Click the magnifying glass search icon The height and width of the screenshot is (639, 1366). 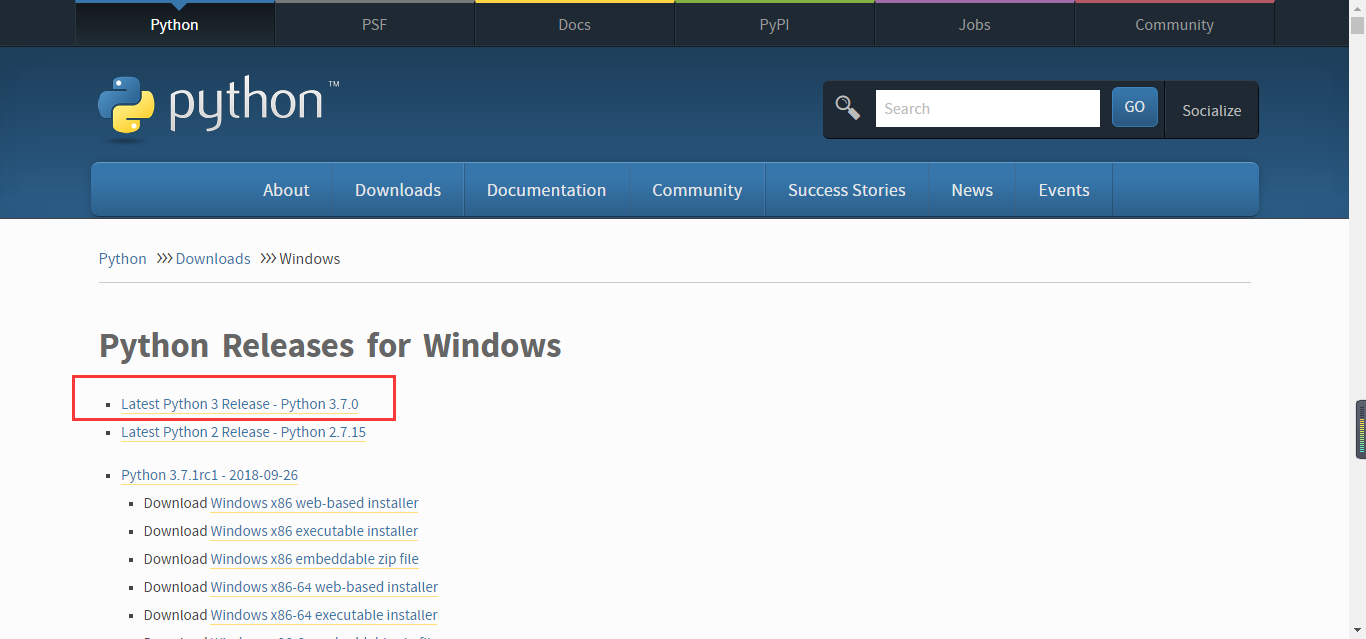(848, 108)
